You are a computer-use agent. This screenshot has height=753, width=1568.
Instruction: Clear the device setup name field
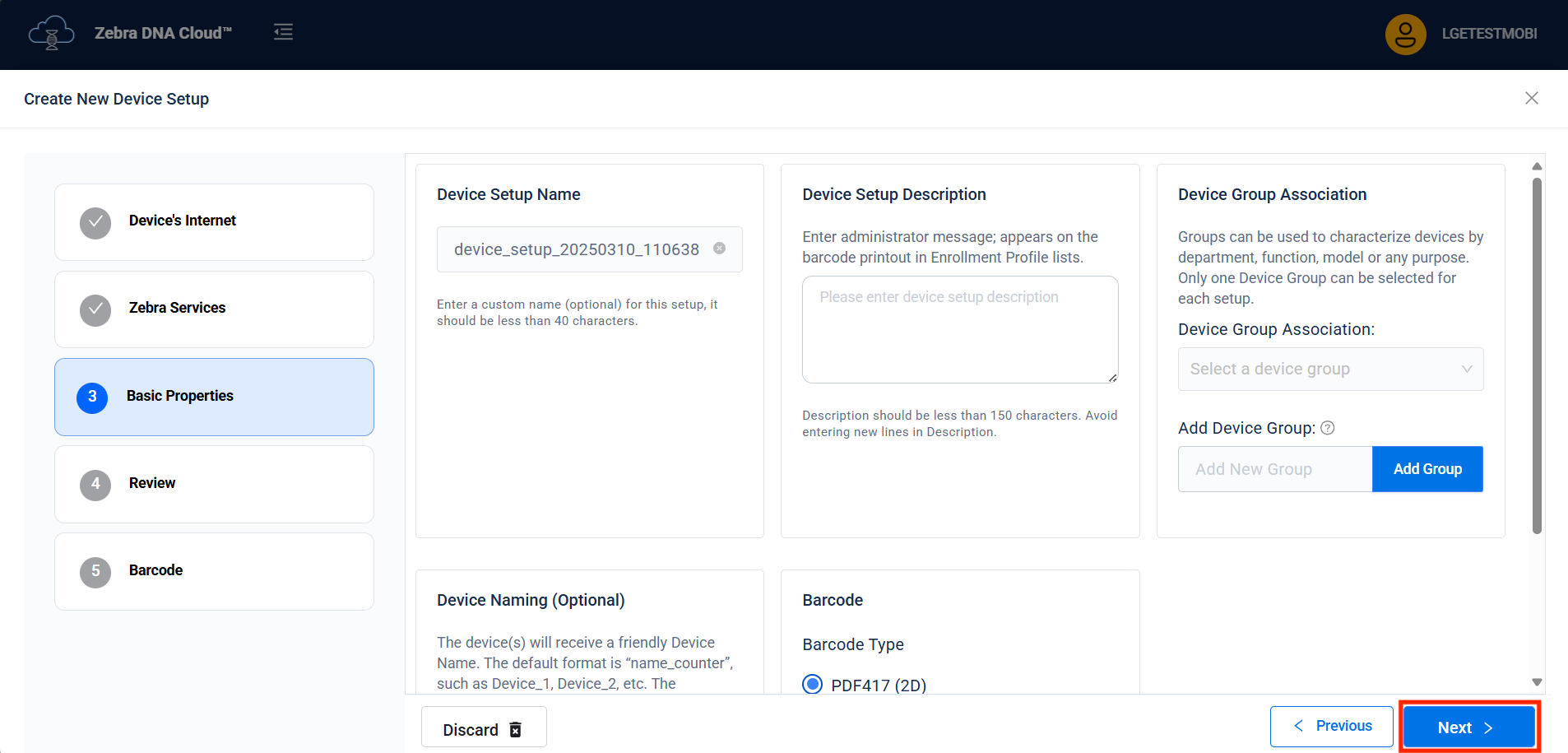[x=719, y=249]
